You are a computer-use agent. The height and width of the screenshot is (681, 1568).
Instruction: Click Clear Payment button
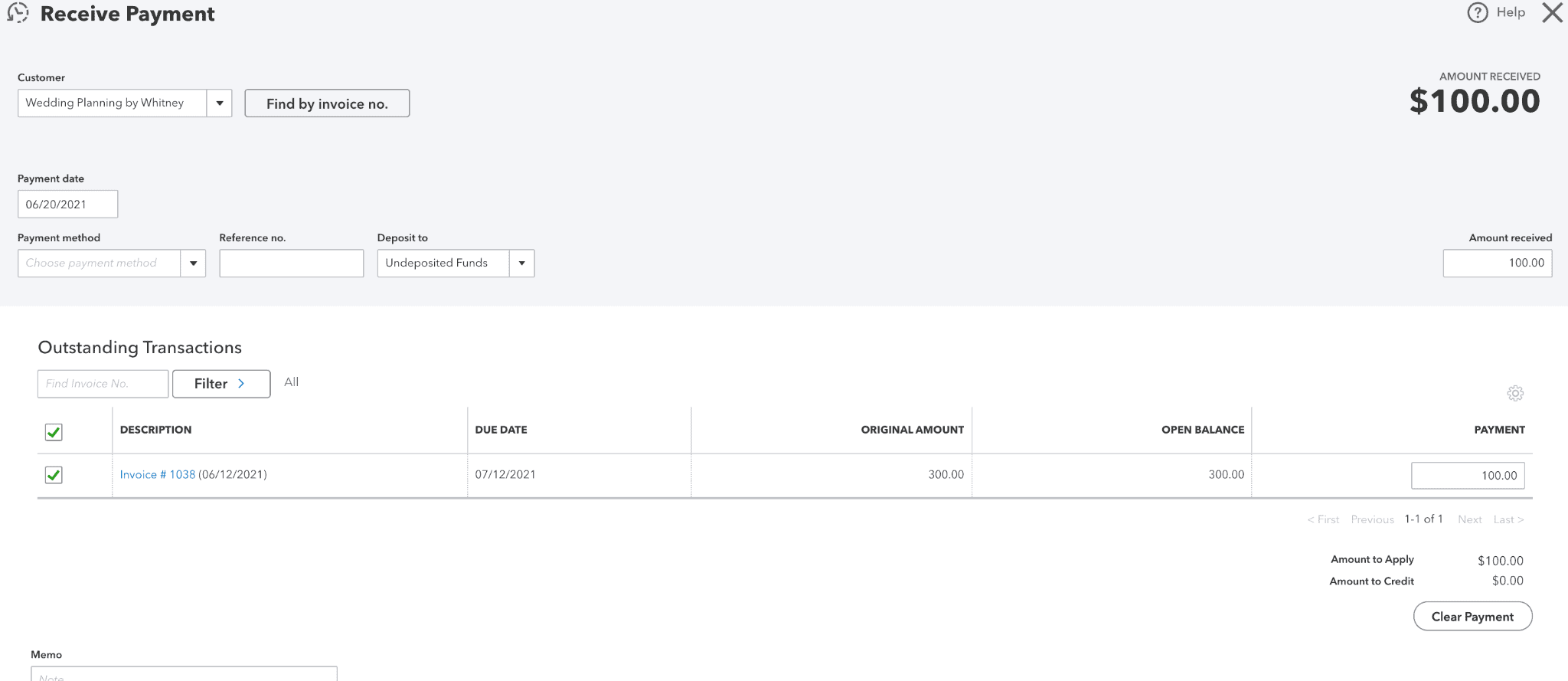point(1472,617)
